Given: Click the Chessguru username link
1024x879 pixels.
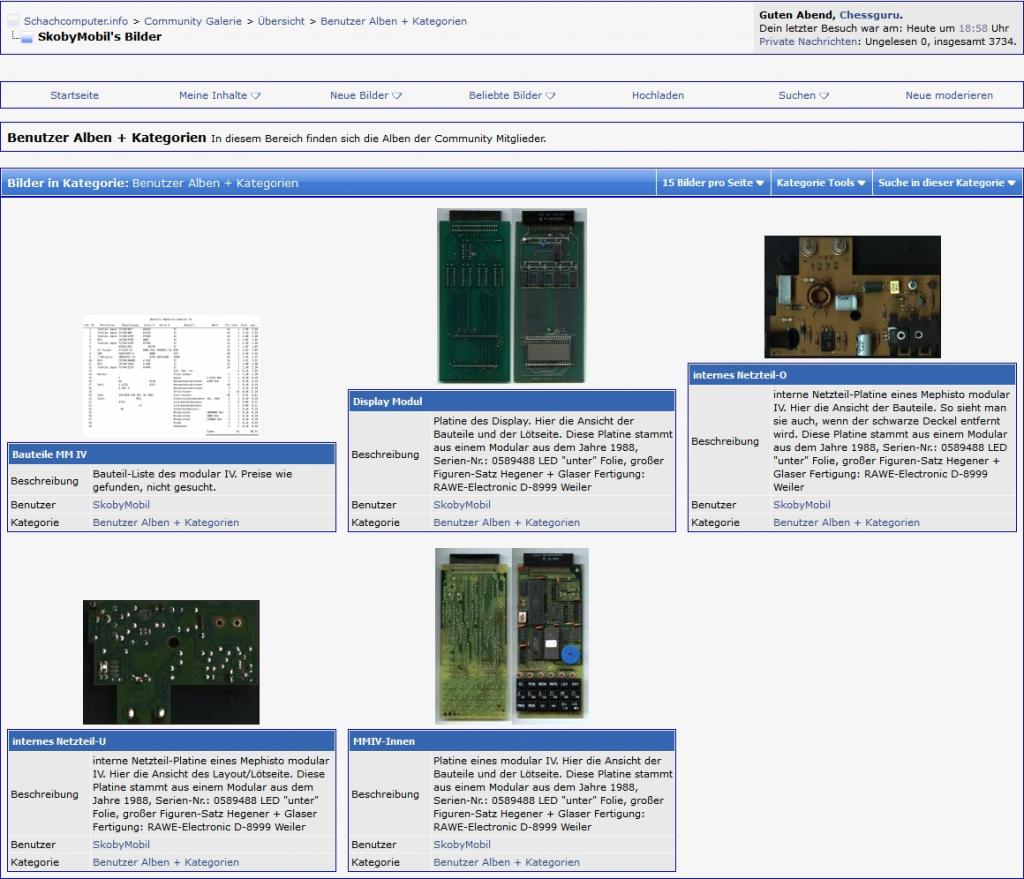Looking at the screenshot, I should 868,15.
